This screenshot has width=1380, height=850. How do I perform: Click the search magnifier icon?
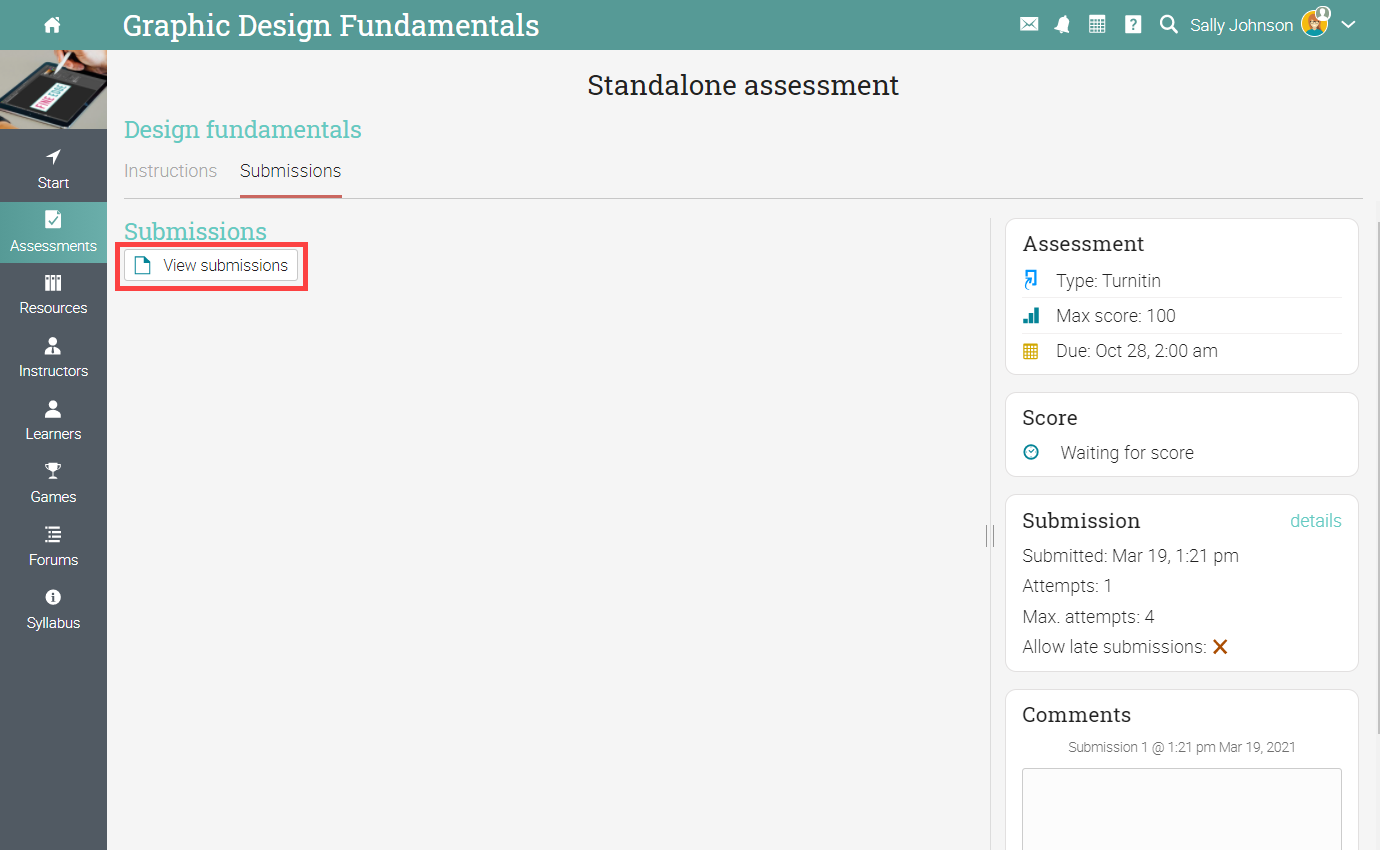pyautogui.click(x=1168, y=25)
